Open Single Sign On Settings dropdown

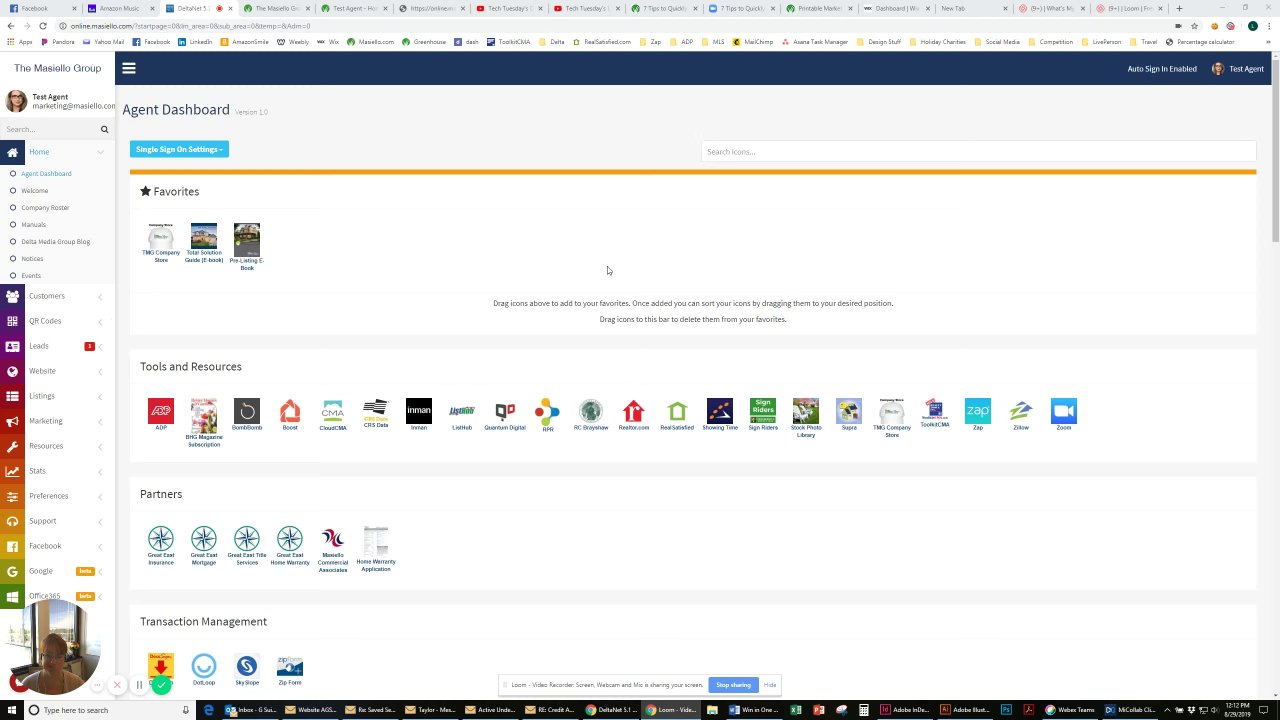[179, 149]
